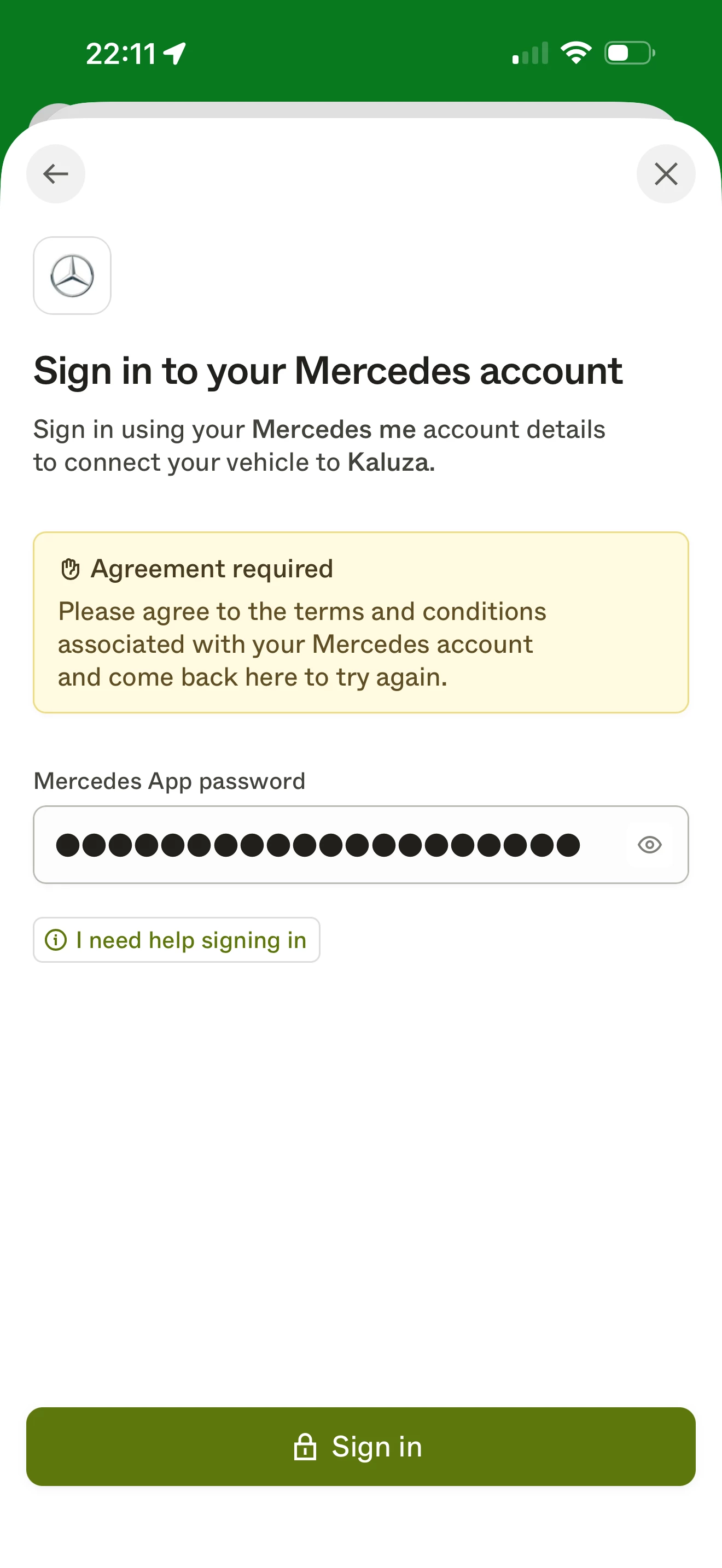Tap the 22:11 clock in status bar
The height and width of the screenshot is (1568, 722).
pyautogui.click(x=121, y=54)
